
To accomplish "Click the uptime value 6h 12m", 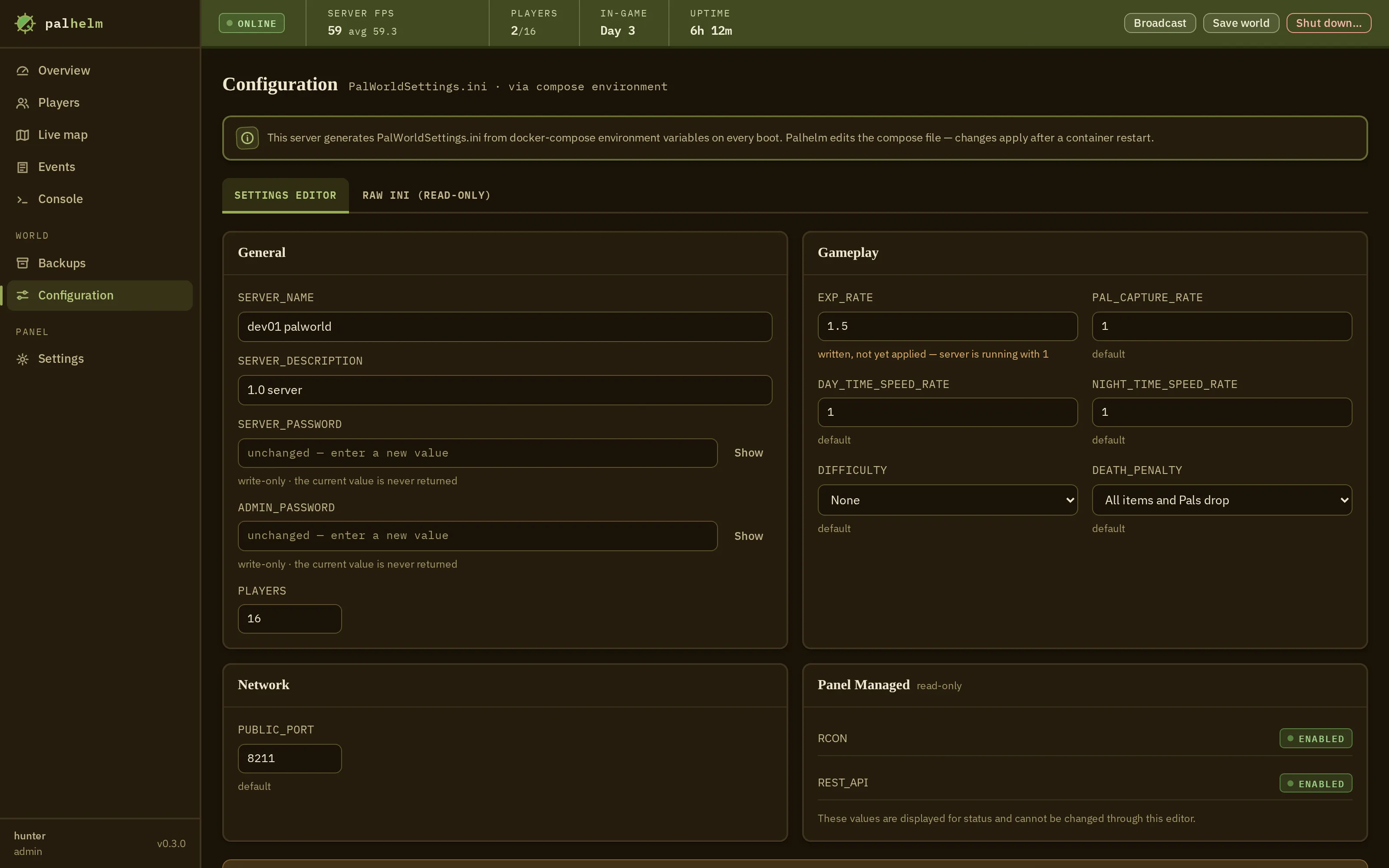I will [x=711, y=31].
